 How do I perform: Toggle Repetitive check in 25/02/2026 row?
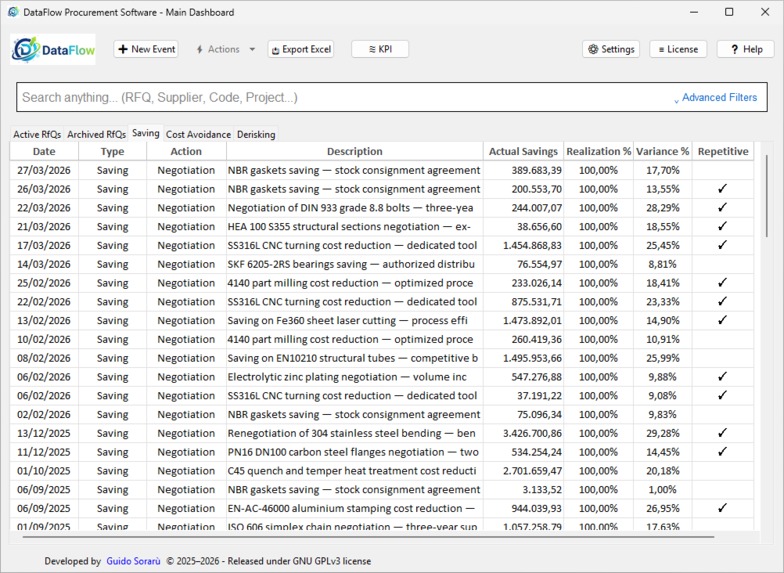click(722, 283)
